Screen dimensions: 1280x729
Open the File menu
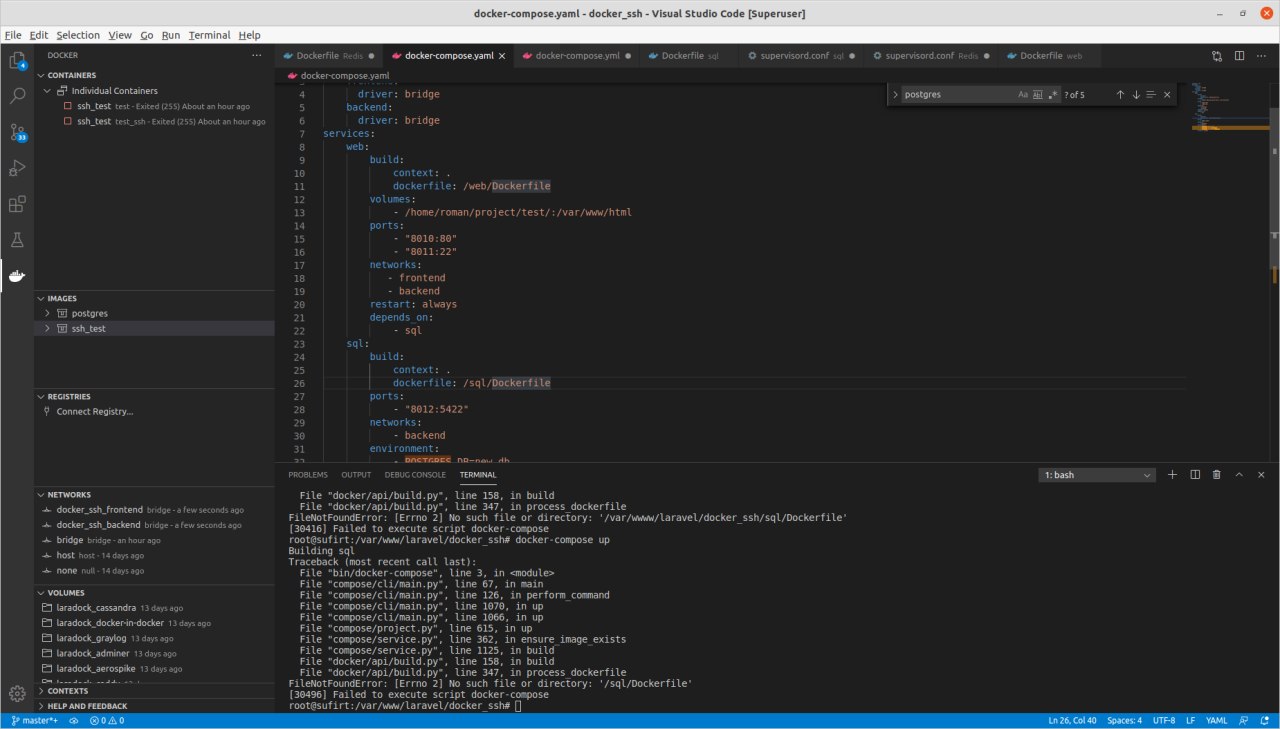pyautogui.click(x=13, y=35)
